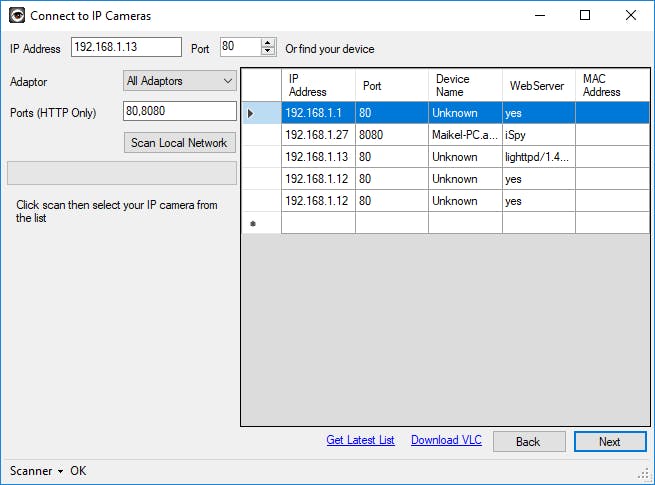This screenshot has width=655, height=485.
Task: Click the port spinner down arrow
Action: tap(268, 52)
